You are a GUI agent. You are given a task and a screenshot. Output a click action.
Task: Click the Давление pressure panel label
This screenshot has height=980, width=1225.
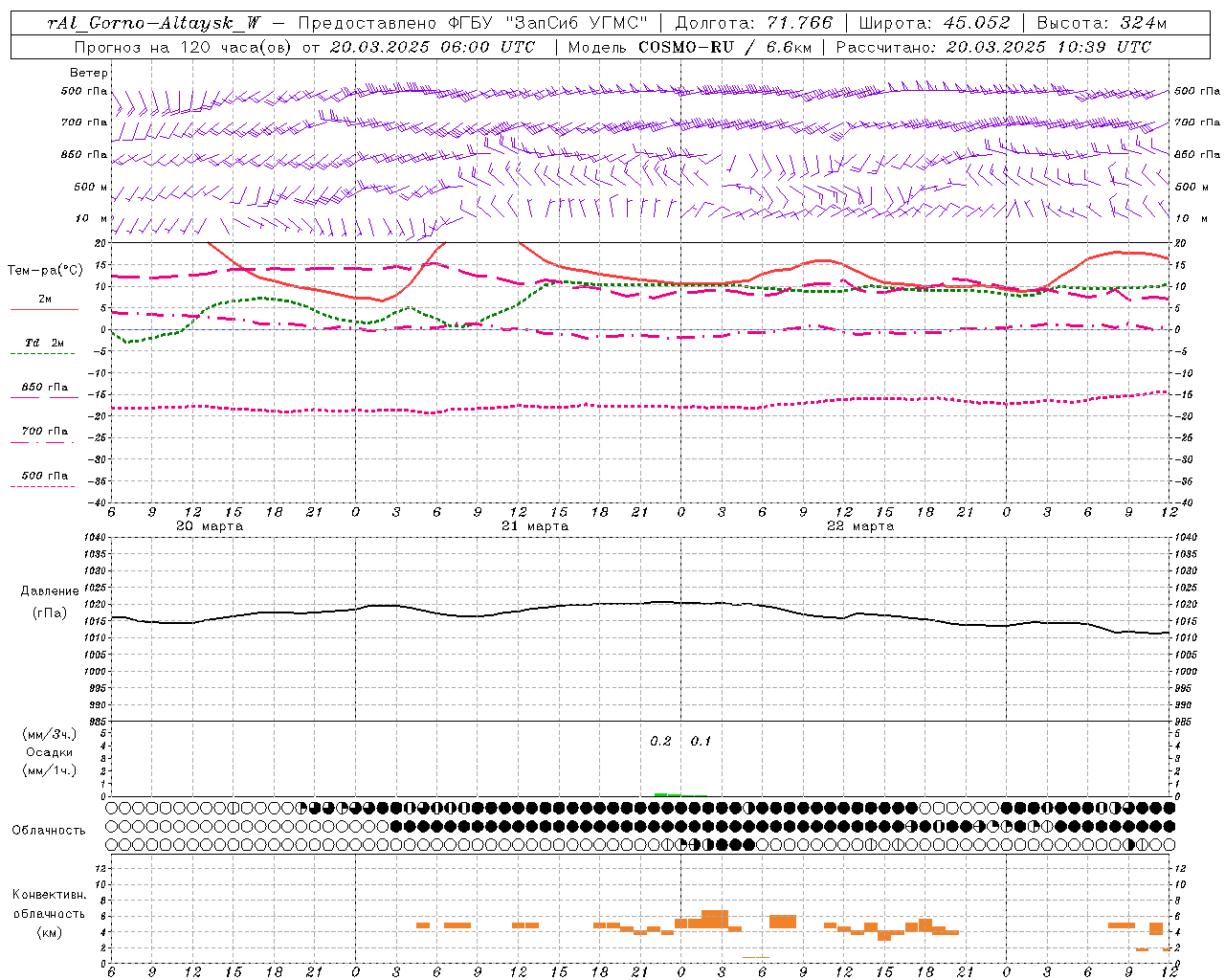click(50, 591)
